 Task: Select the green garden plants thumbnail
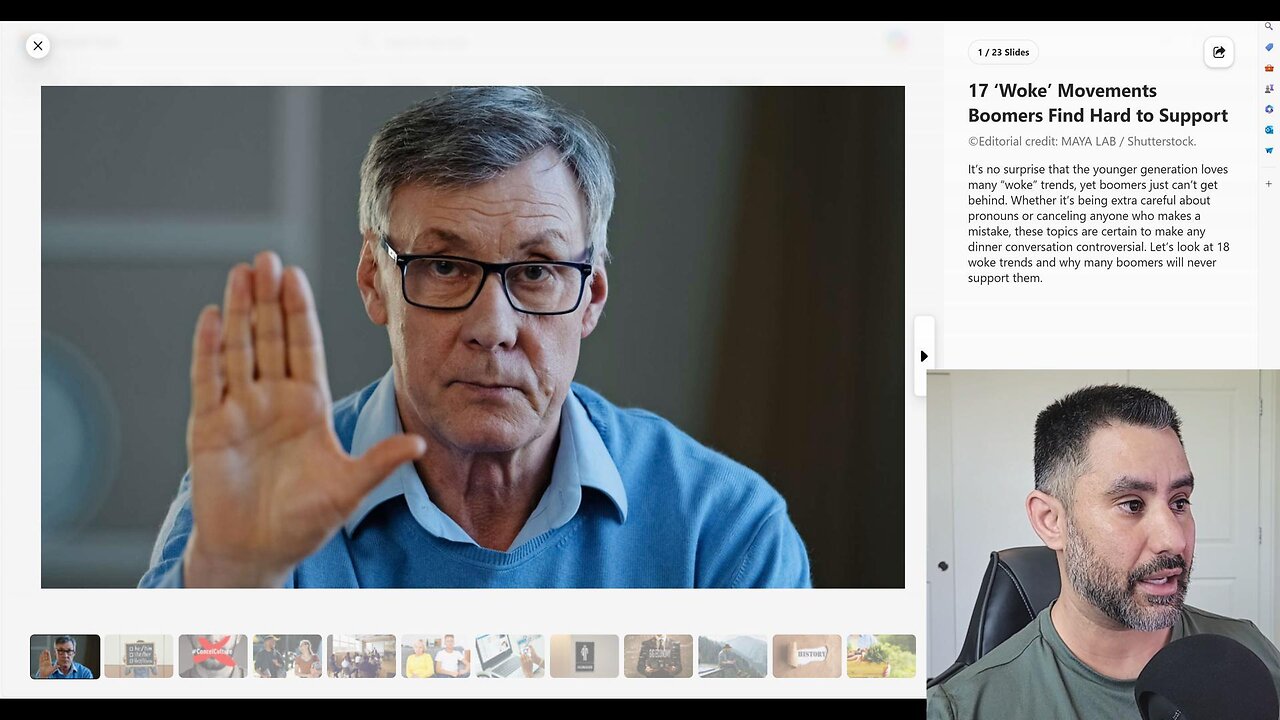tap(881, 657)
